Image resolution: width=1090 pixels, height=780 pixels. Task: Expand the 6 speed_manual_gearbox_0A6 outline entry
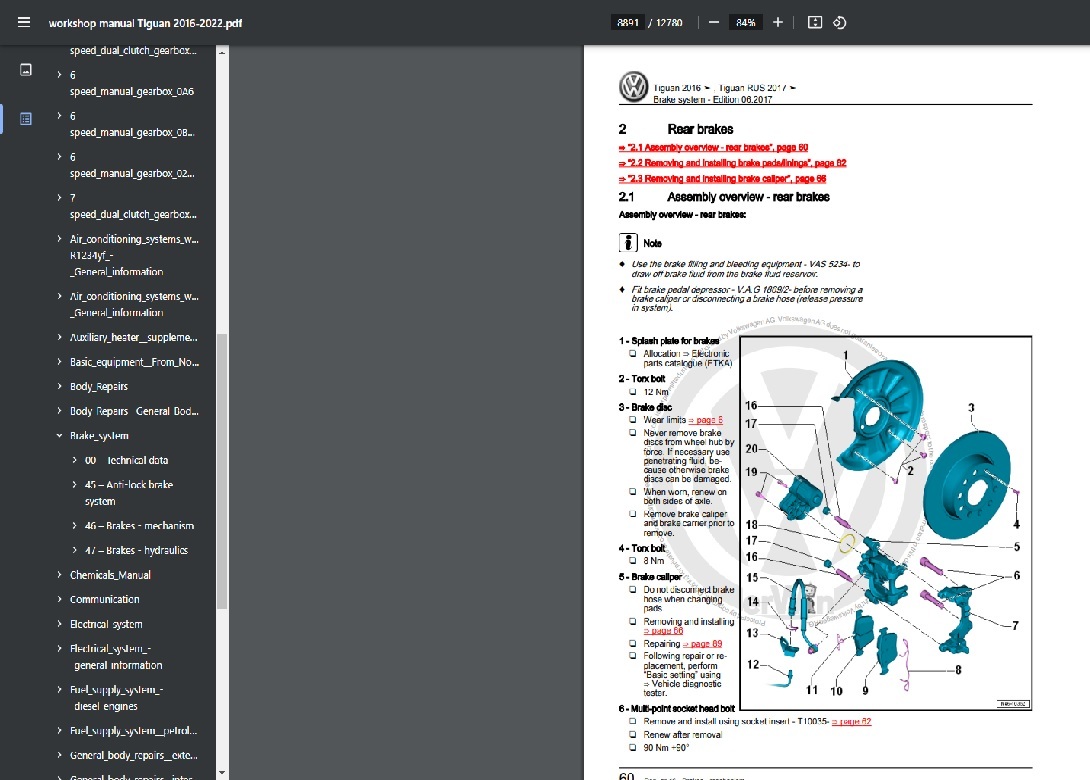(59, 74)
